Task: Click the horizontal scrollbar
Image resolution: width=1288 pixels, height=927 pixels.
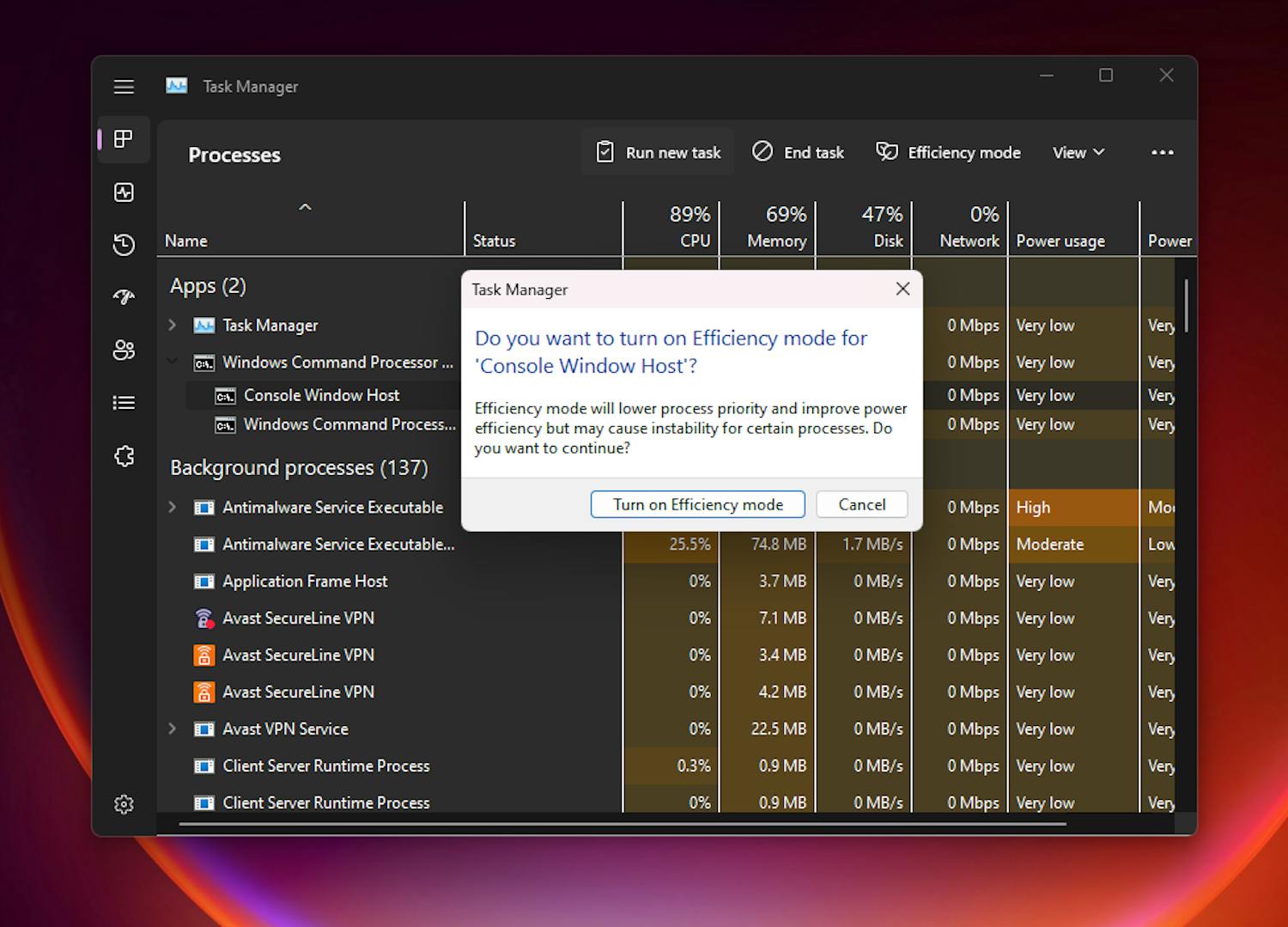Action: [623, 823]
